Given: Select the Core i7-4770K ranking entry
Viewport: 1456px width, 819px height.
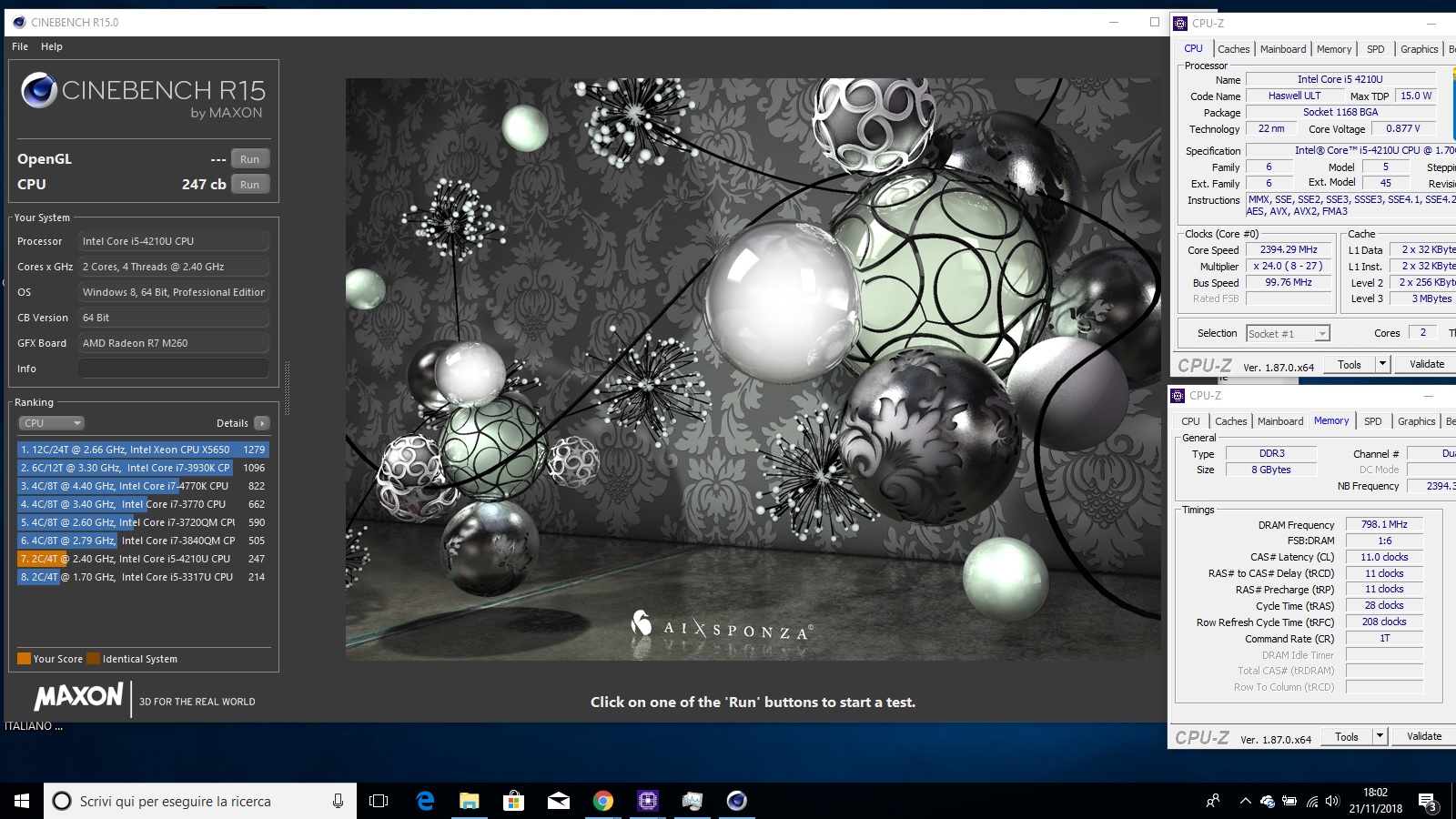Looking at the screenshot, I should (x=143, y=486).
